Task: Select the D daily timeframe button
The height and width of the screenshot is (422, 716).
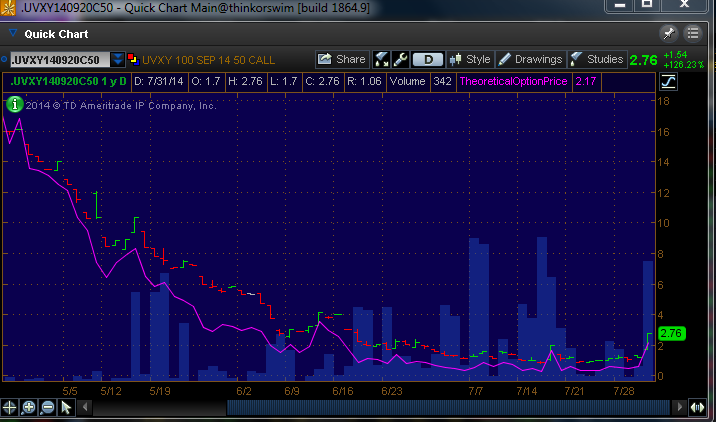Action: tap(428, 59)
